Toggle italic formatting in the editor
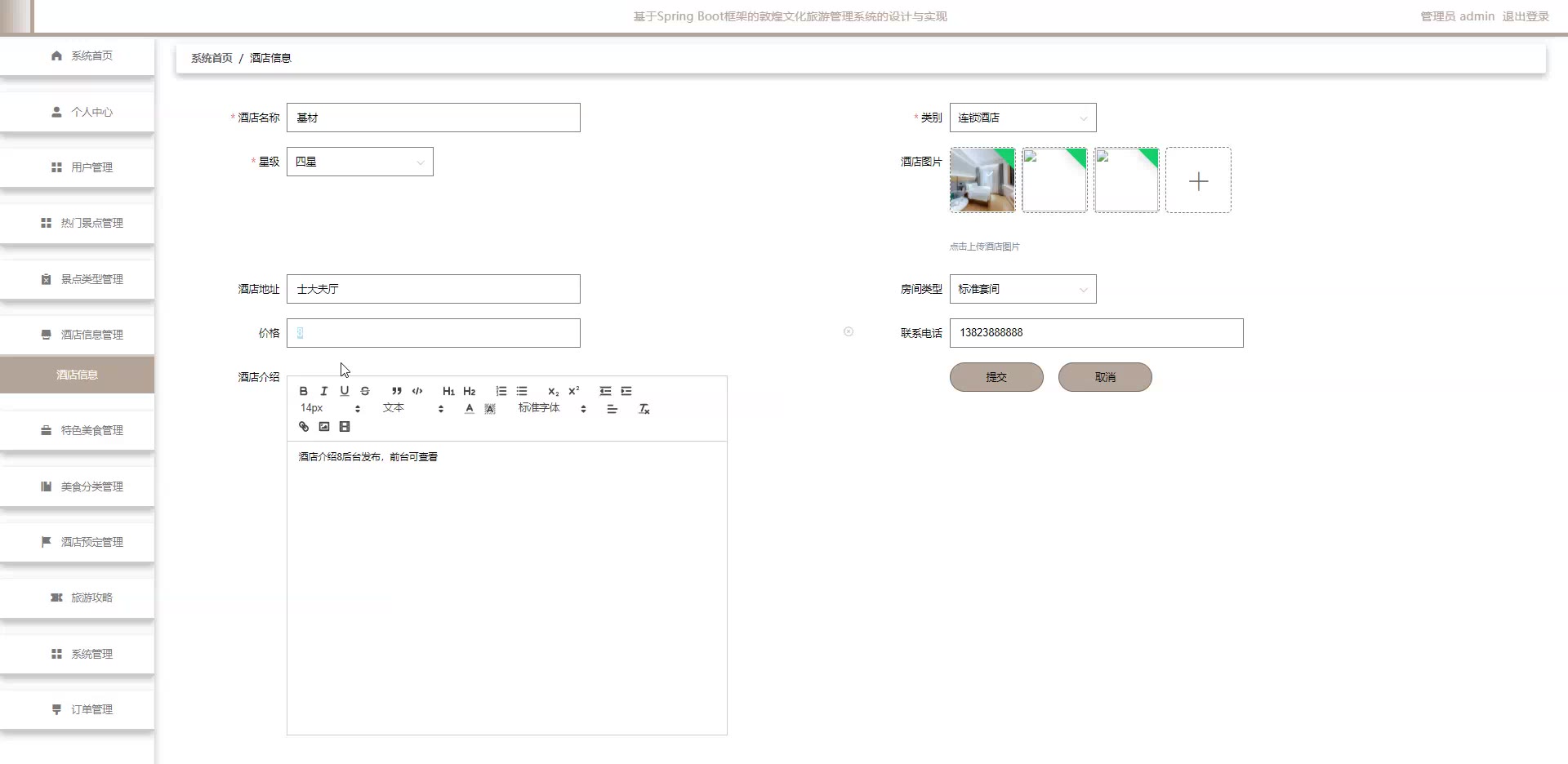 pos(324,391)
